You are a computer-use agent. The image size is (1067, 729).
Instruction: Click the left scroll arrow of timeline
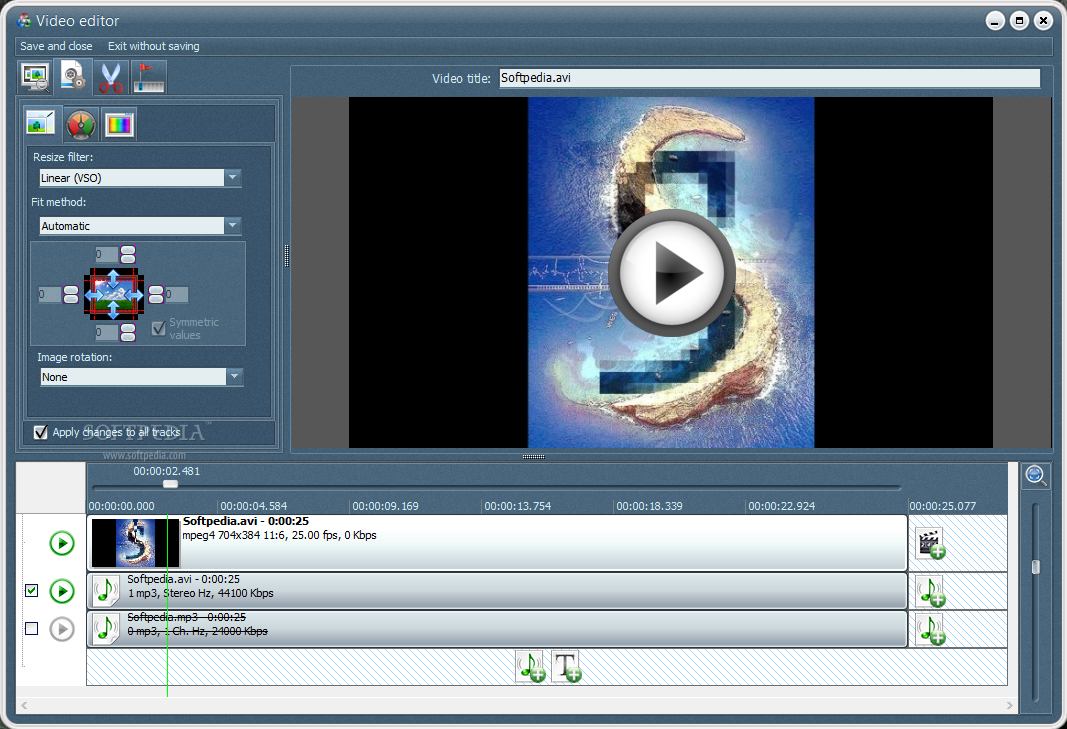coord(24,705)
